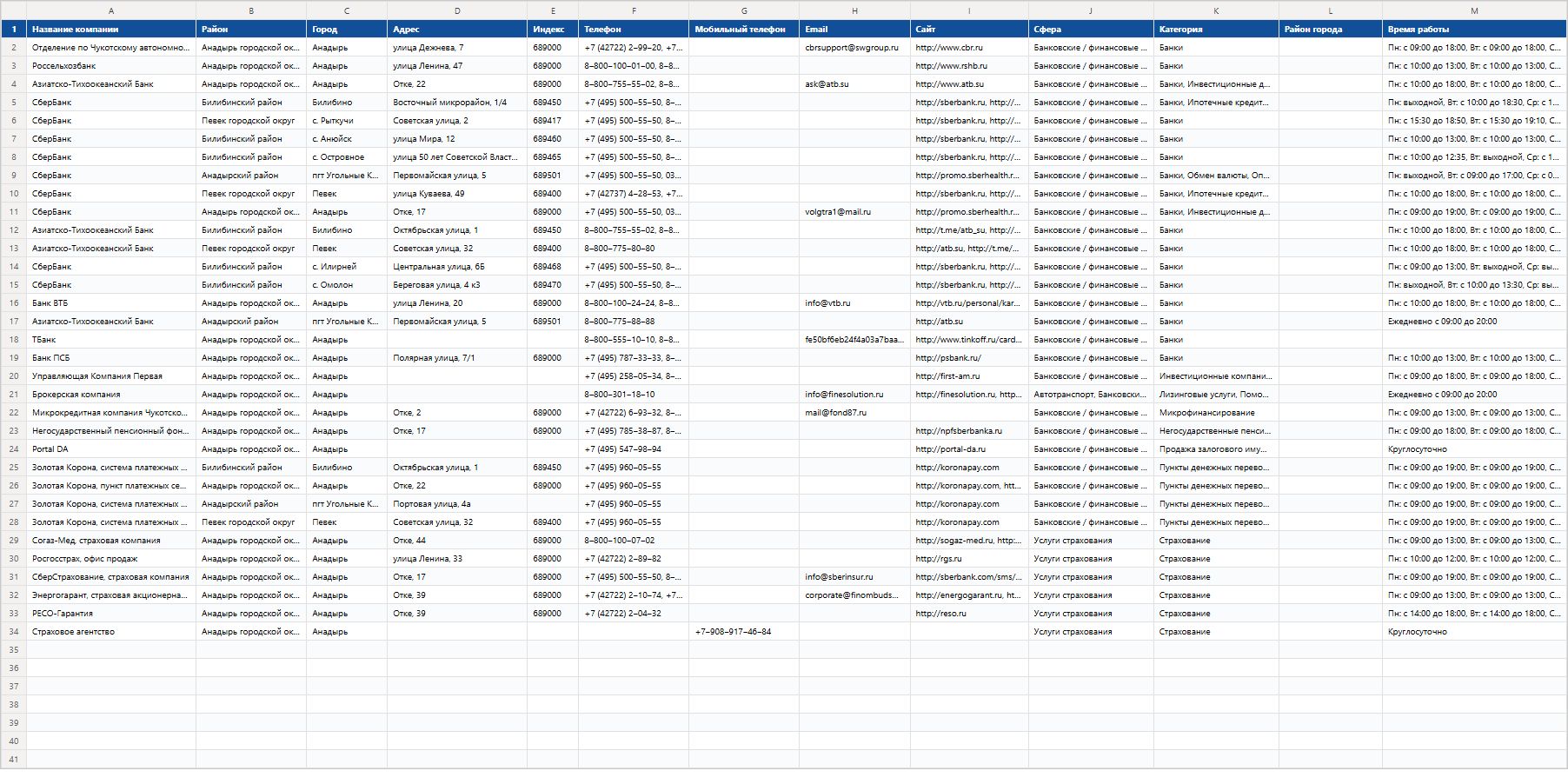This screenshot has width=1568, height=784.
Task: Click the 'СберСтрахование, страховая компания' cell
Action: 111,577
